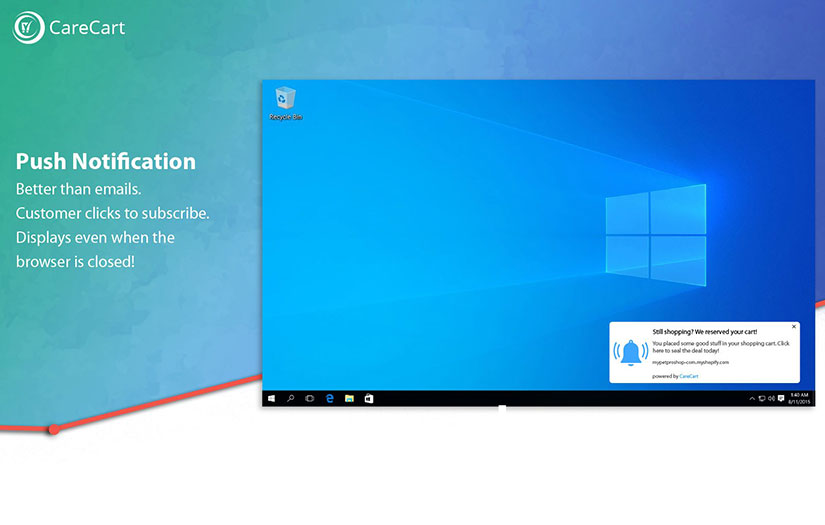
Task: Click the network icon in system tray
Action: coord(762,399)
